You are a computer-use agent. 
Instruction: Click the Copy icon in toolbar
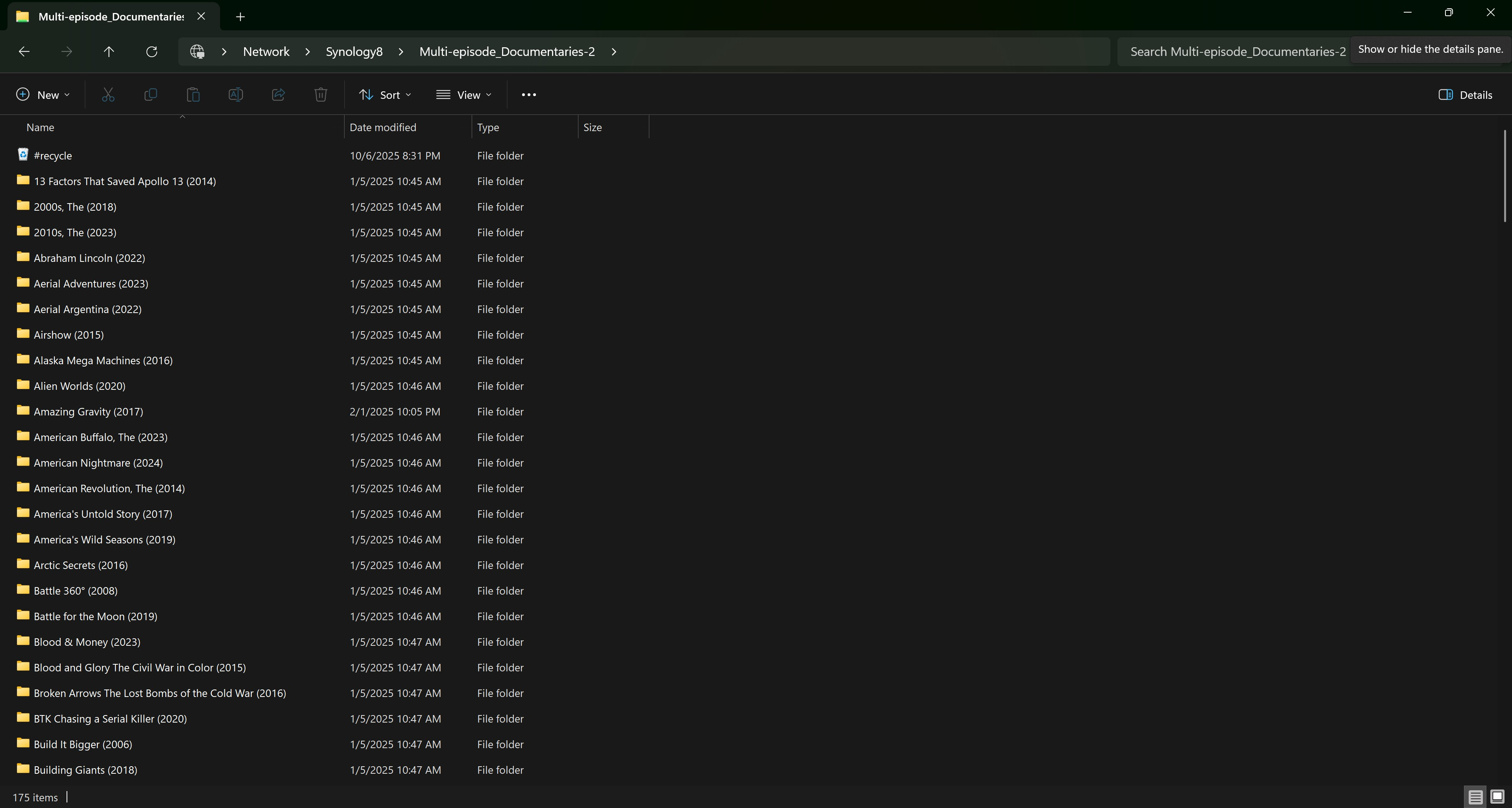point(150,95)
